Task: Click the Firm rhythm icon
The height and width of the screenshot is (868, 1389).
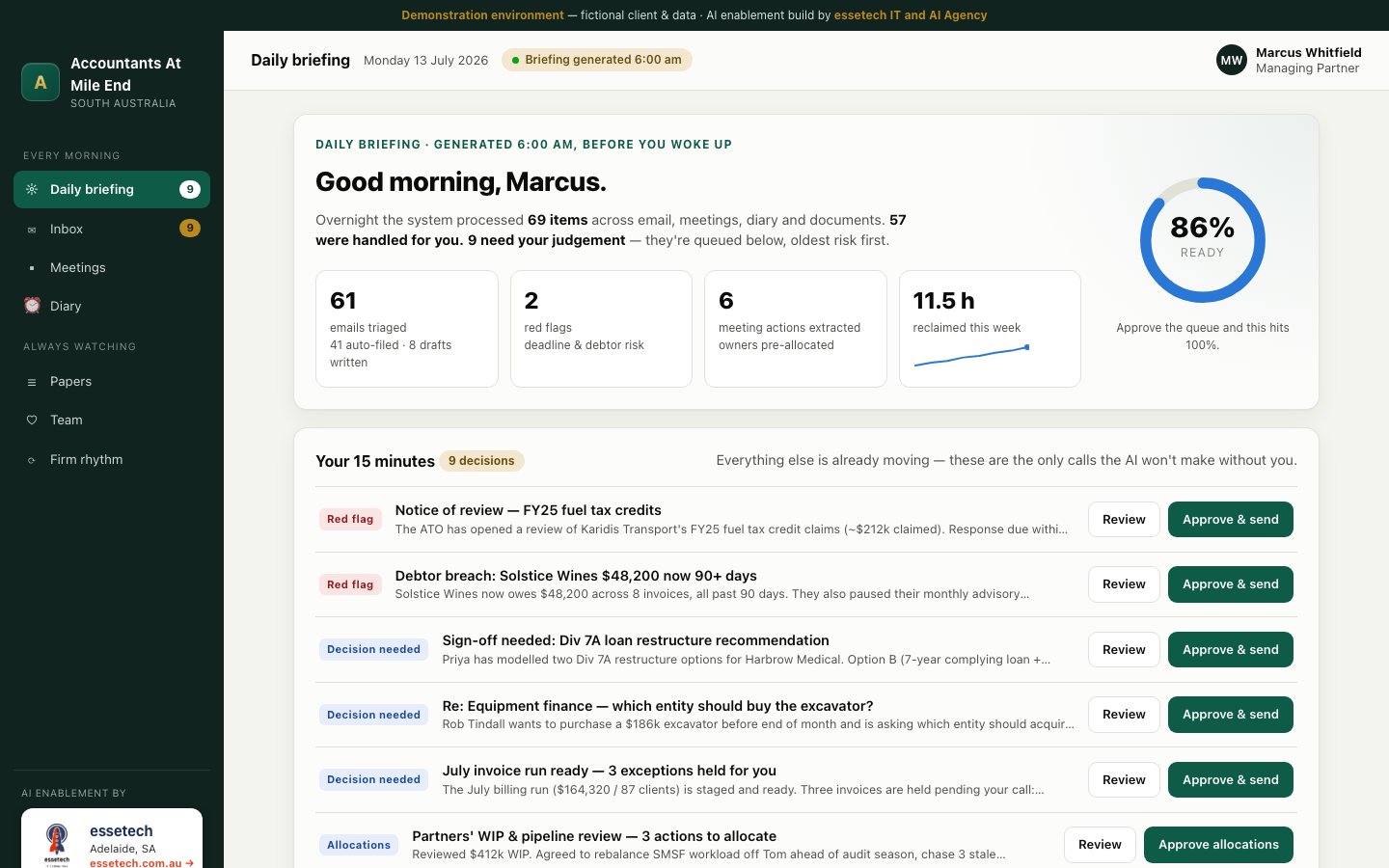Action: [32, 460]
